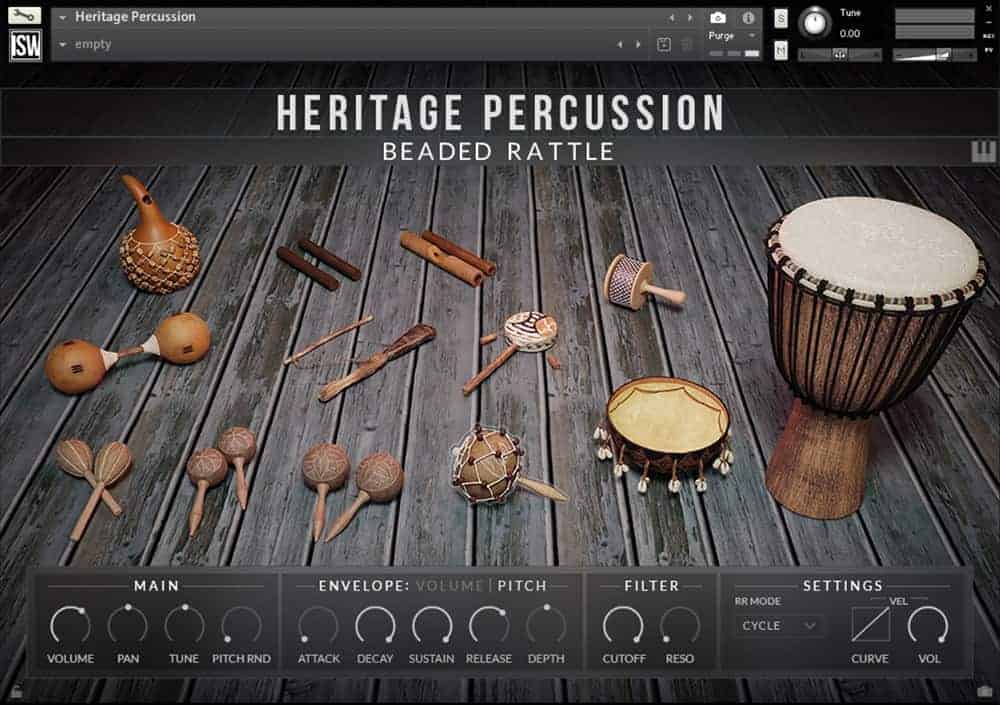Viewport: 1000px width, 705px height.
Task: Click the camera snapshot icon
Action: (718, 17)
